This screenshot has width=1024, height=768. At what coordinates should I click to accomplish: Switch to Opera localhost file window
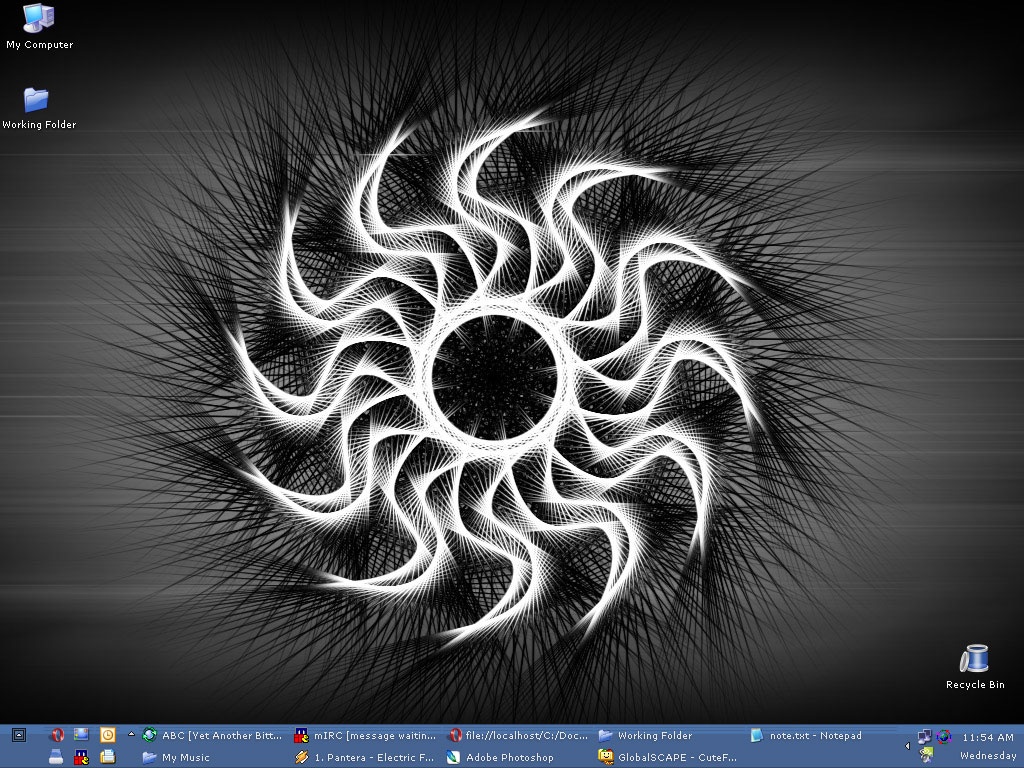tap(520, 735)
